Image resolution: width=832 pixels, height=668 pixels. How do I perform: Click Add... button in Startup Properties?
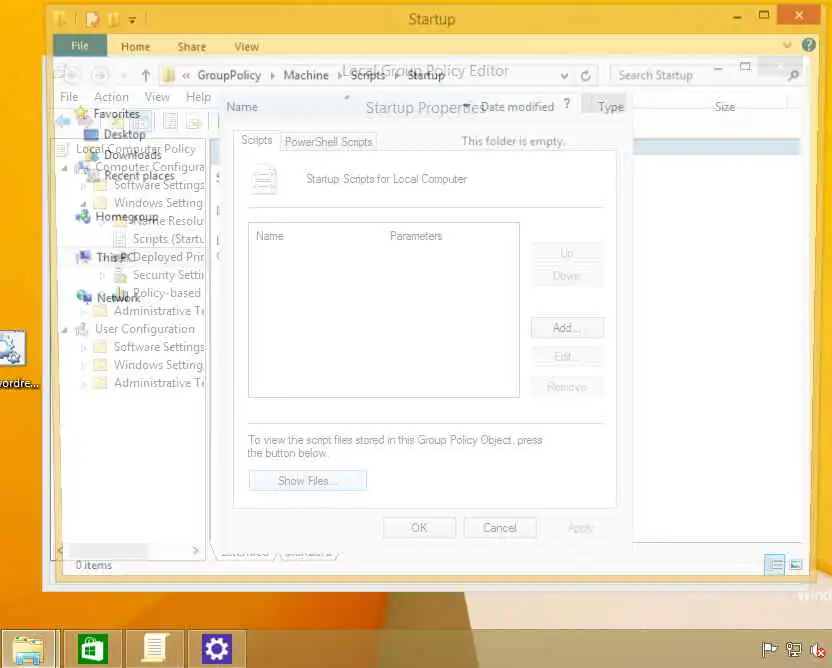pos(567,328)
